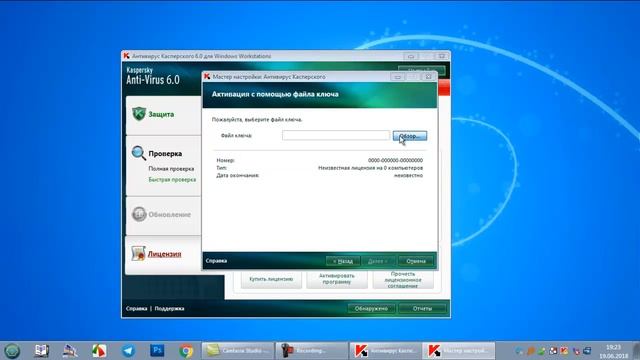The image size is (640, 360).
Task: Open the taskbar icon next to the book
Action: click(x=70, y=351)
